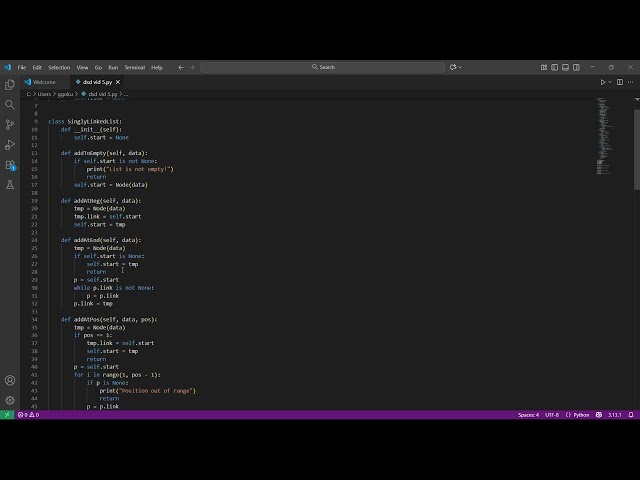
Task: Click the addToEmpty method name
Action: pos(89,153)
